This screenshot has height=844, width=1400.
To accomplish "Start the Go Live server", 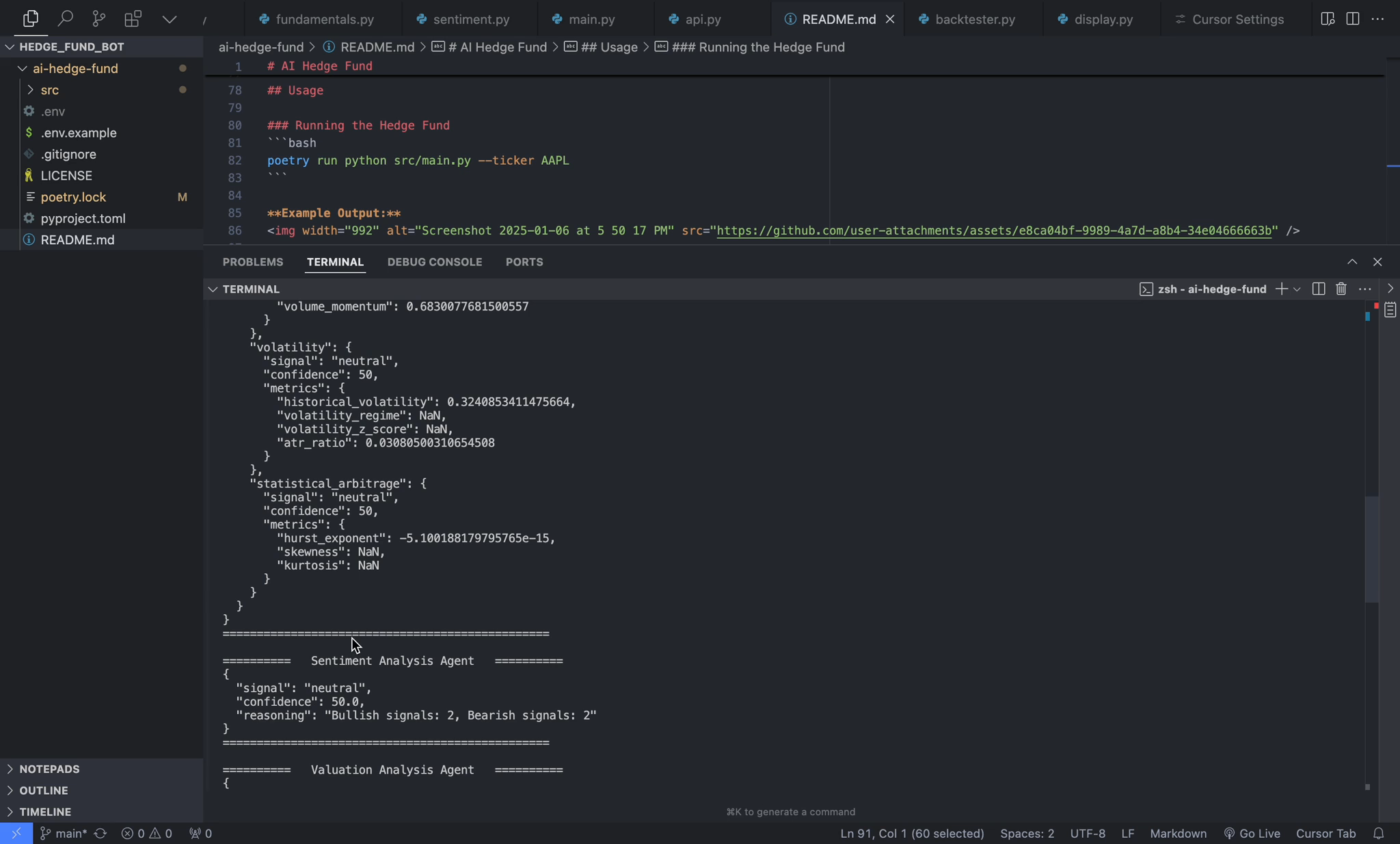I will tap(1252, 833).
